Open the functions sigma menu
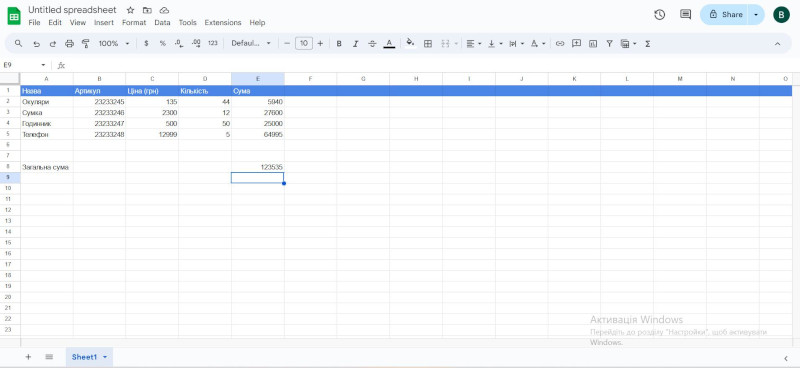This screenshot has height=368, width=800. [647, 44]
